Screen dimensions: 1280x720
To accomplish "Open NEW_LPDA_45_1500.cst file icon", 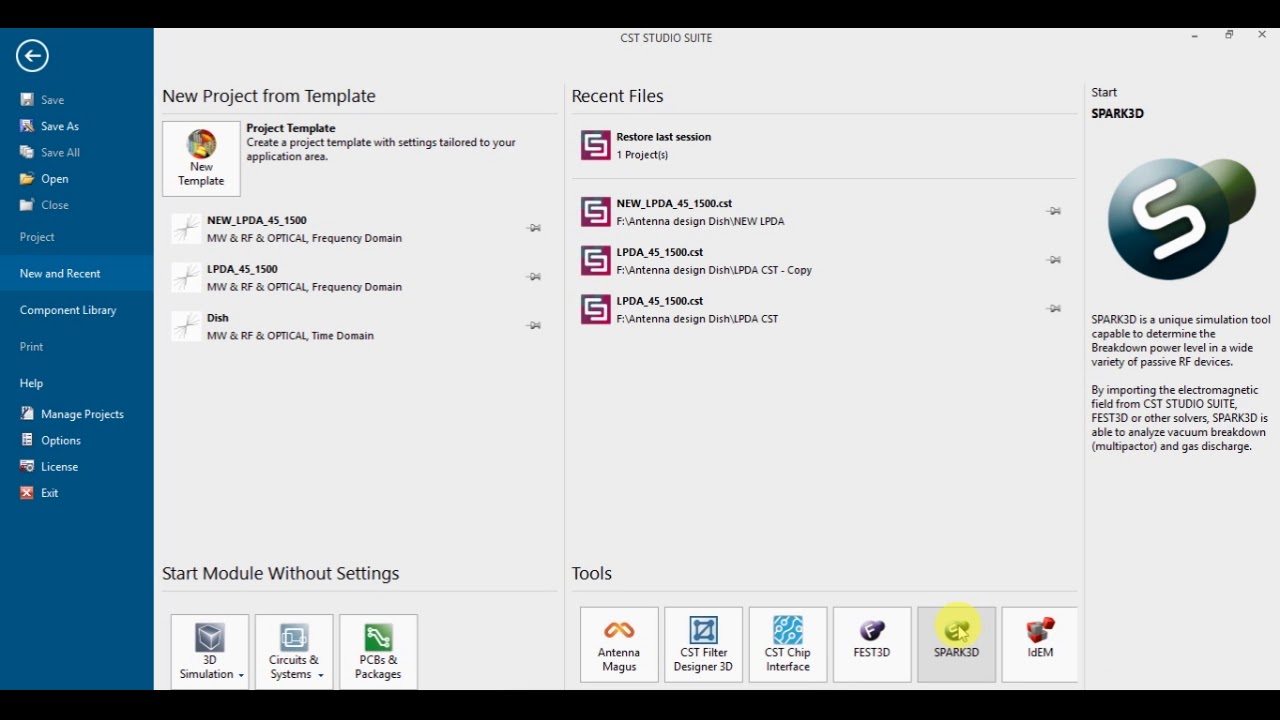I will tap(596, 211).
